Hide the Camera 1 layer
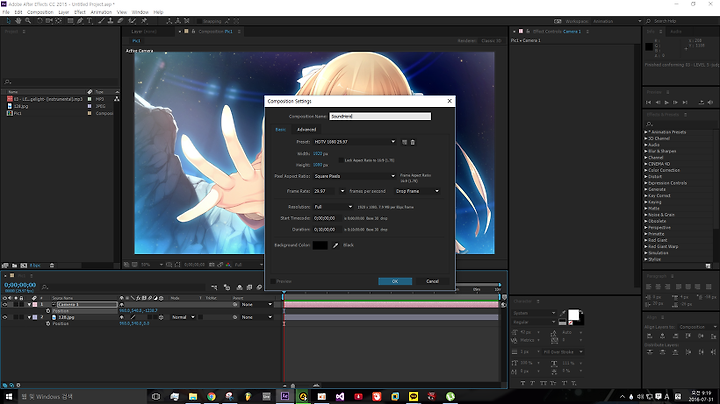Viewport: 720px width, 404px height. 5,304
